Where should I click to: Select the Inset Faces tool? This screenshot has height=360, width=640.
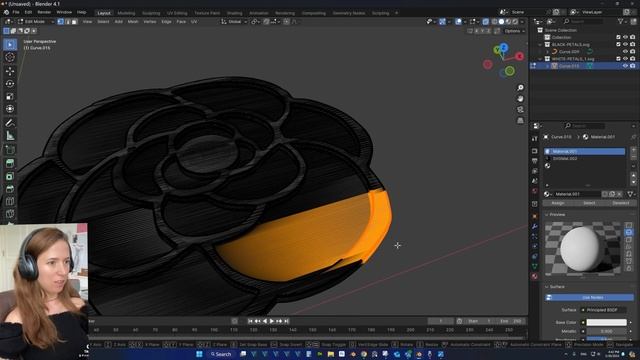(10, 176)
